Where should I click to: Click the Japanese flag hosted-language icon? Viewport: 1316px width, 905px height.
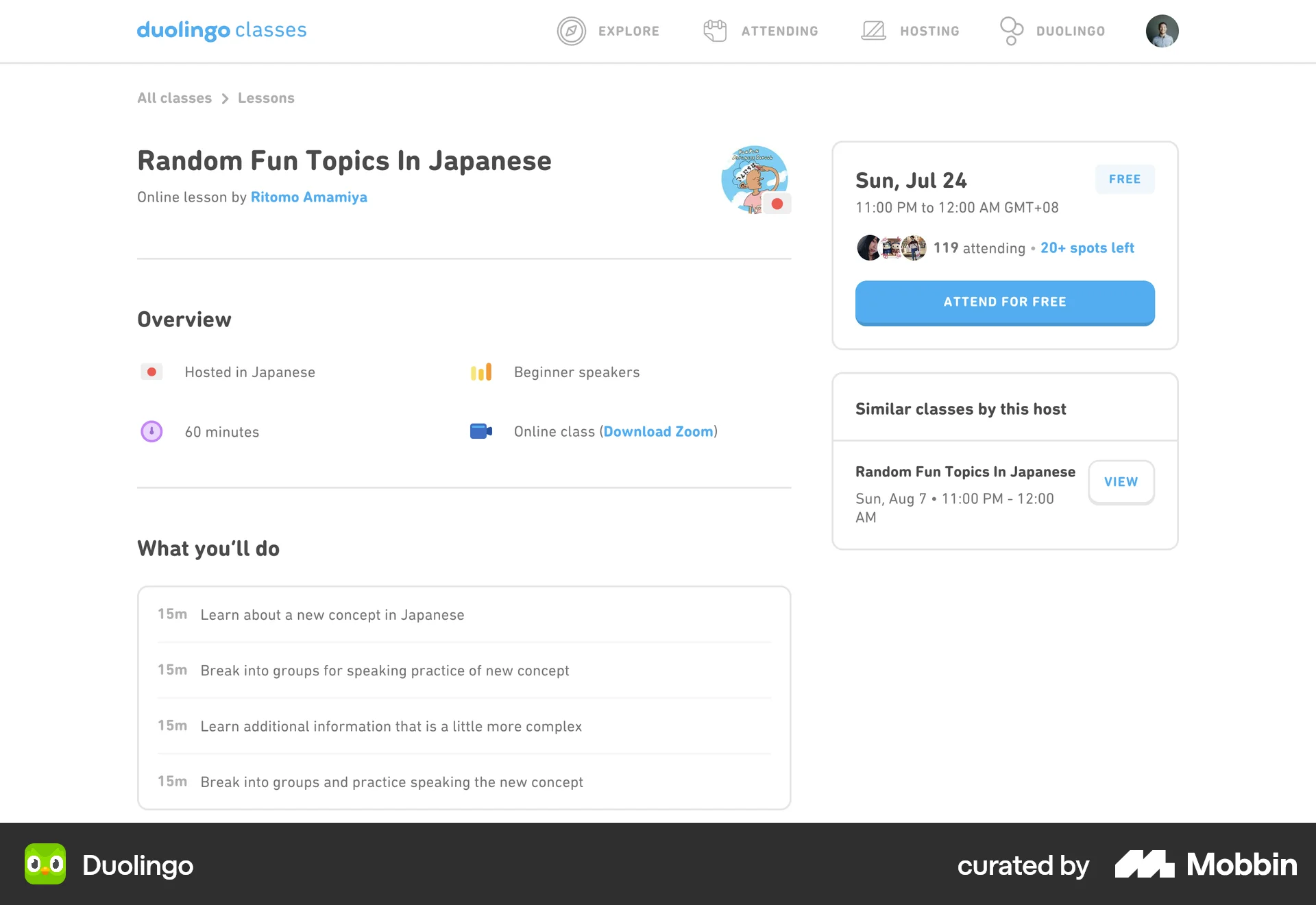click(x=151, y=372)
